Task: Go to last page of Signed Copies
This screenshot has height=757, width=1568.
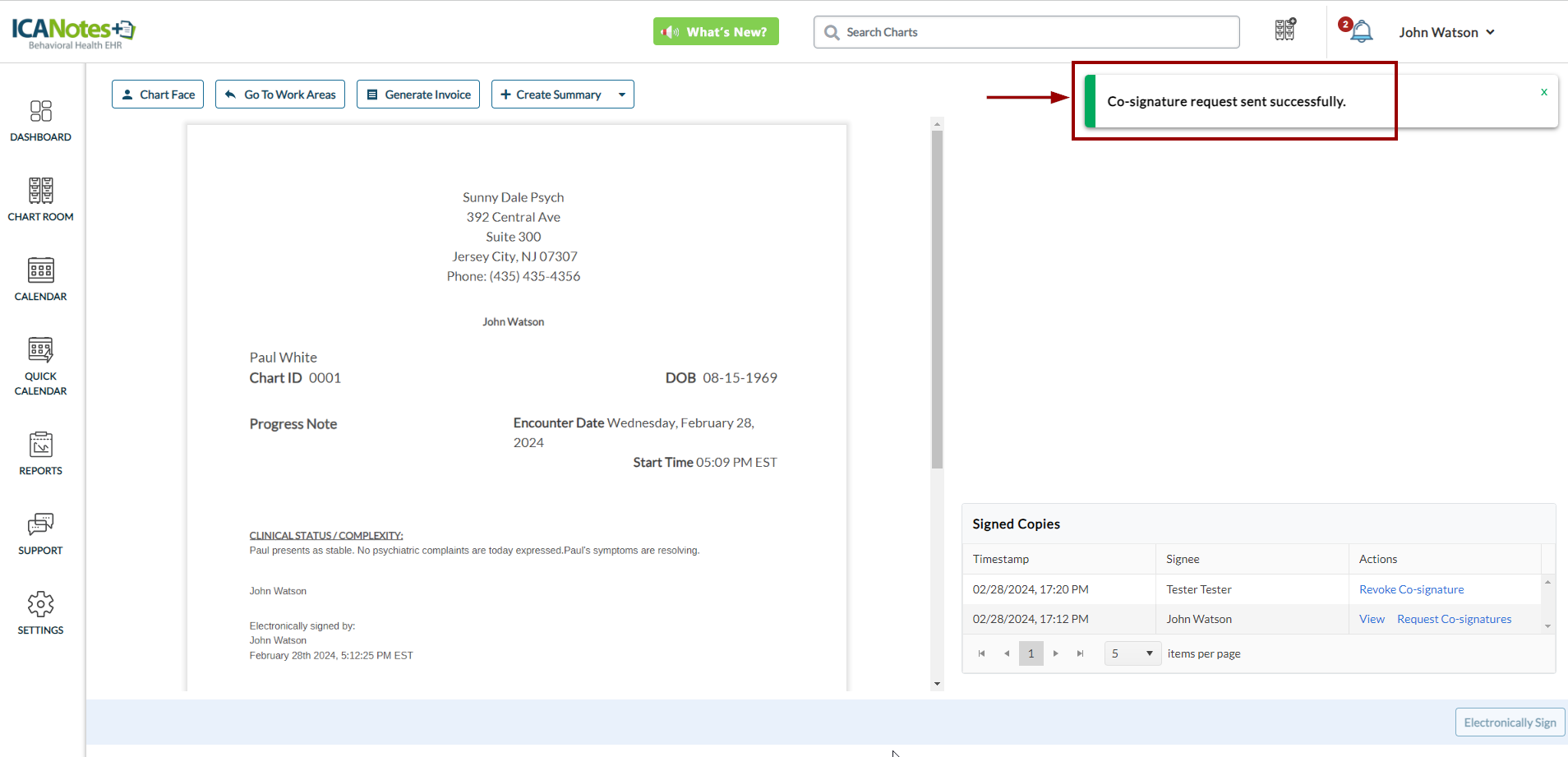Action: 1081,653
